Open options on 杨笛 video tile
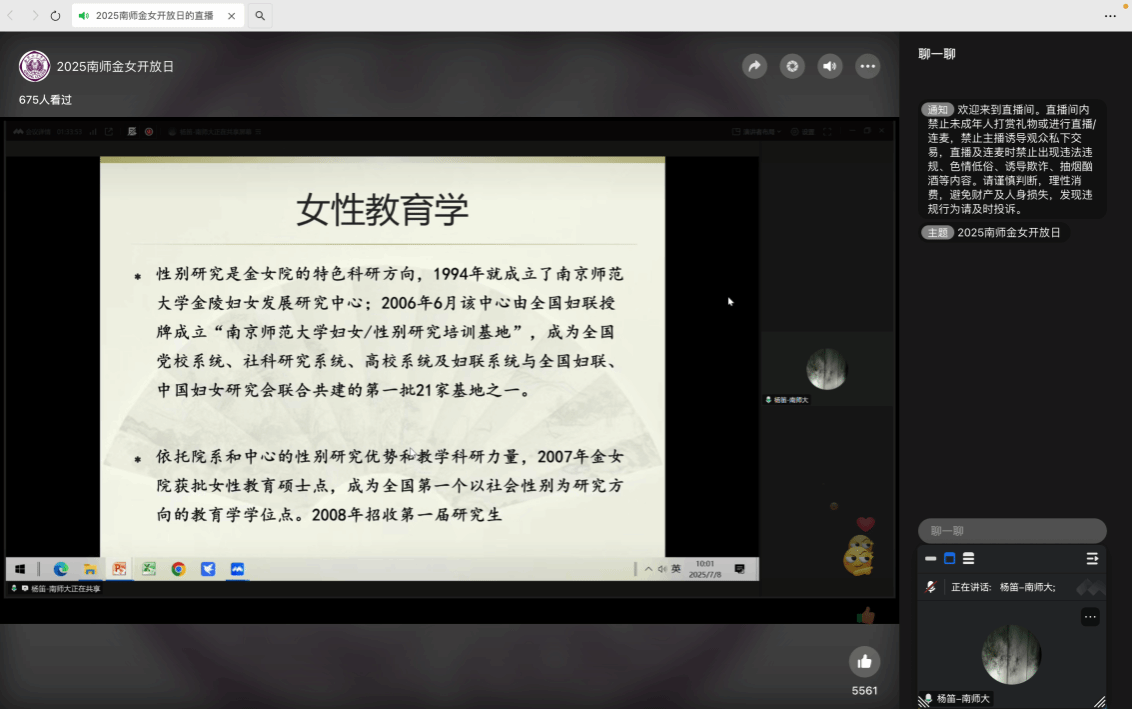This screenshot has width=1132, height=709. point(1090,617)
